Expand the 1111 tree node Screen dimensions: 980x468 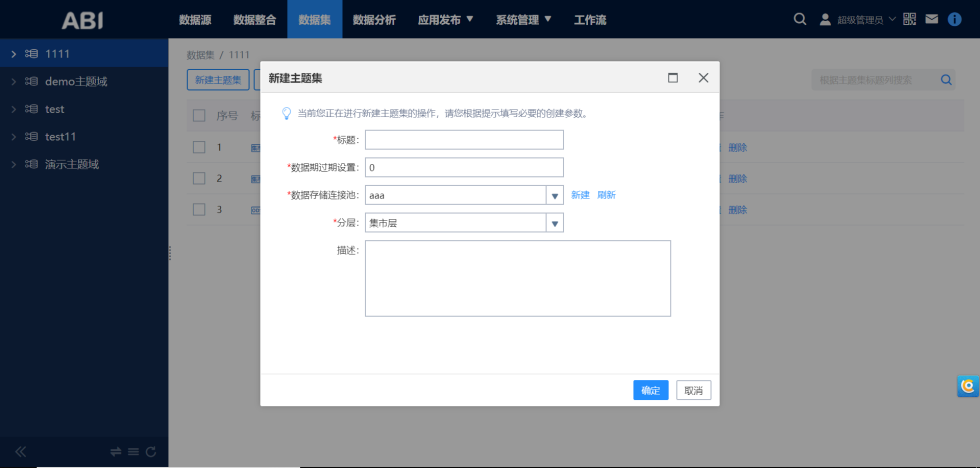click(14, 54)
